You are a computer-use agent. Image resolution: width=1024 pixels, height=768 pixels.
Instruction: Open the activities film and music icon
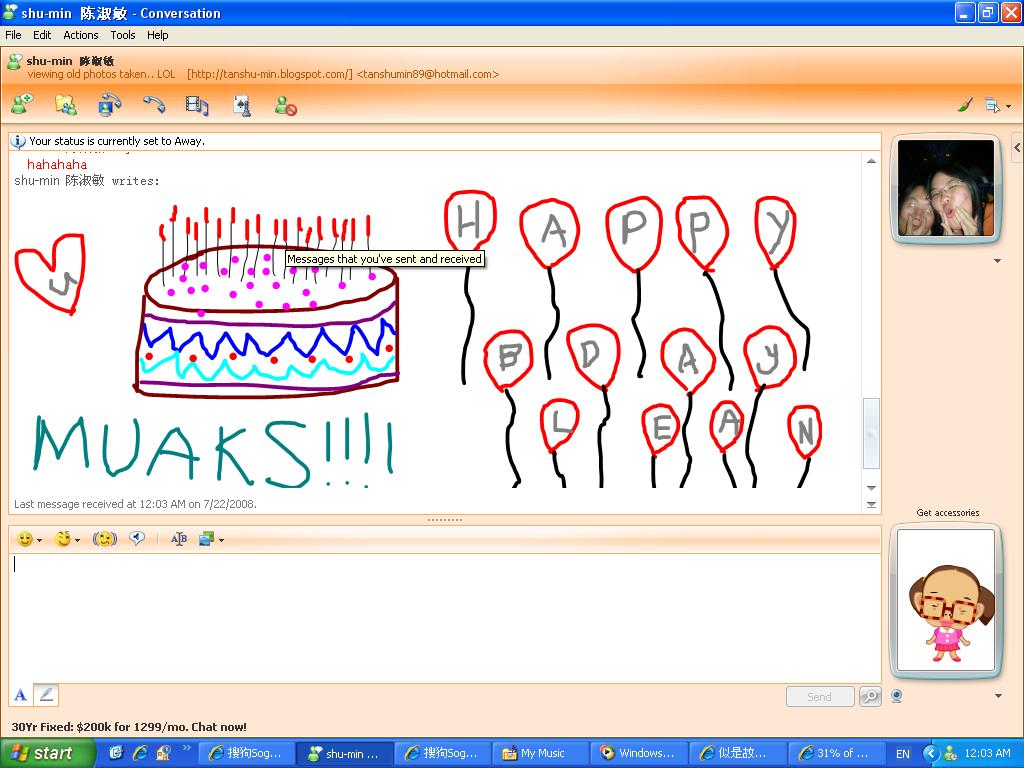(197, 104)
